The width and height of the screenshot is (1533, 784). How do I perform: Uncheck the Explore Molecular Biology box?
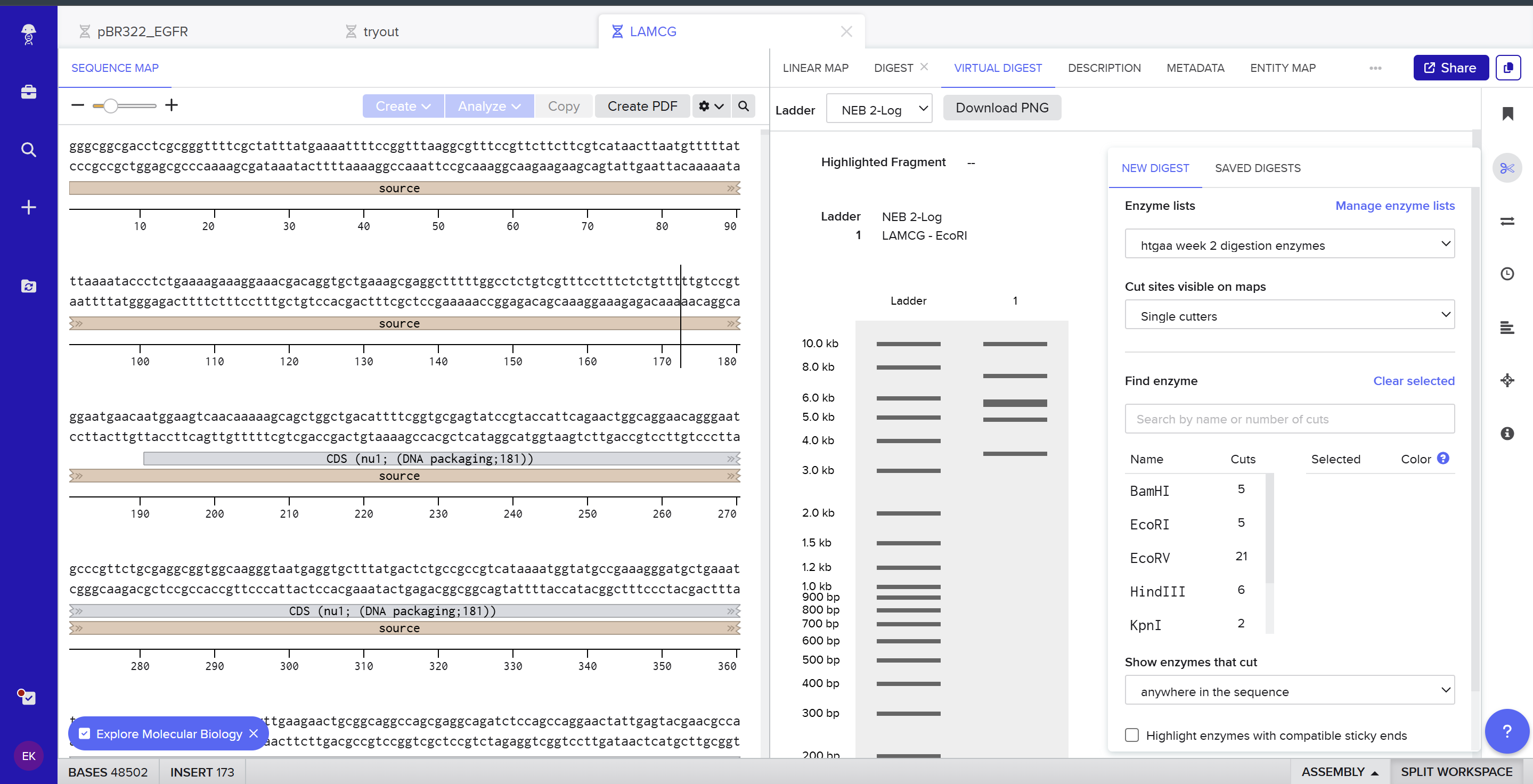pyautogui.click(x=85, y=733)
